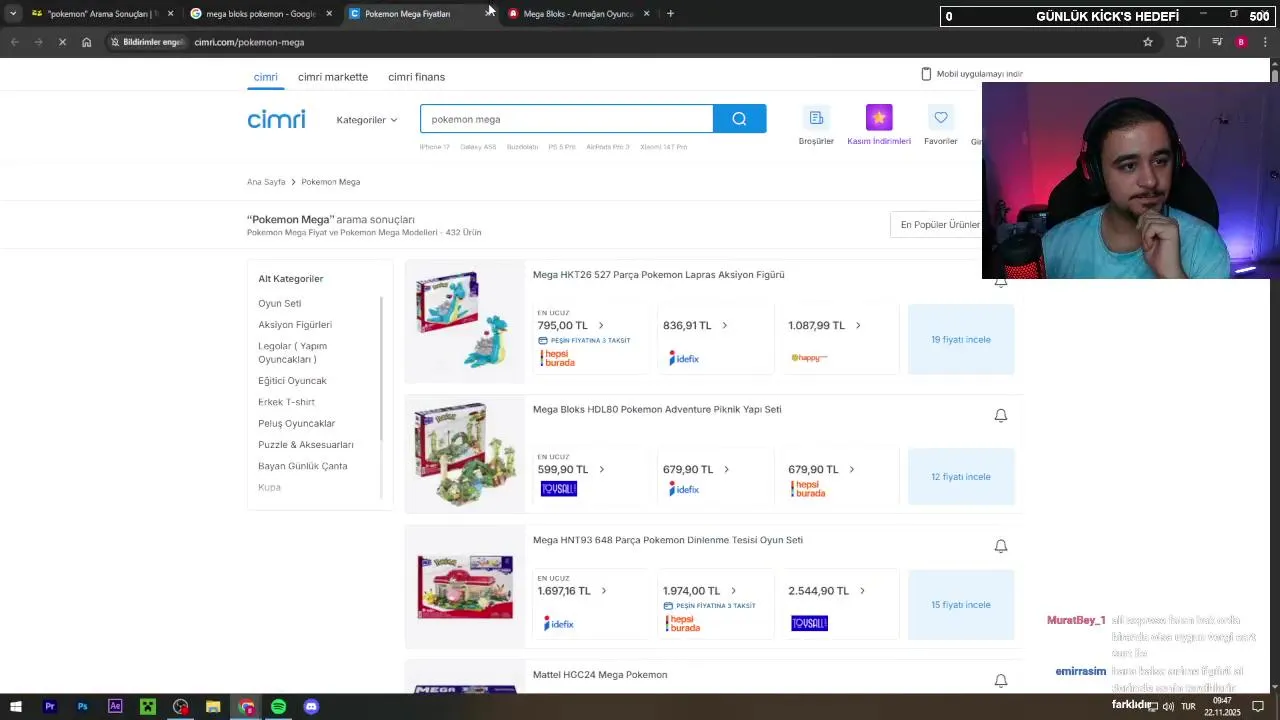The height and width of the screenshot is (720, 1280).
Task: Open Chrome profile avatar B
Action: (1241, 42)
